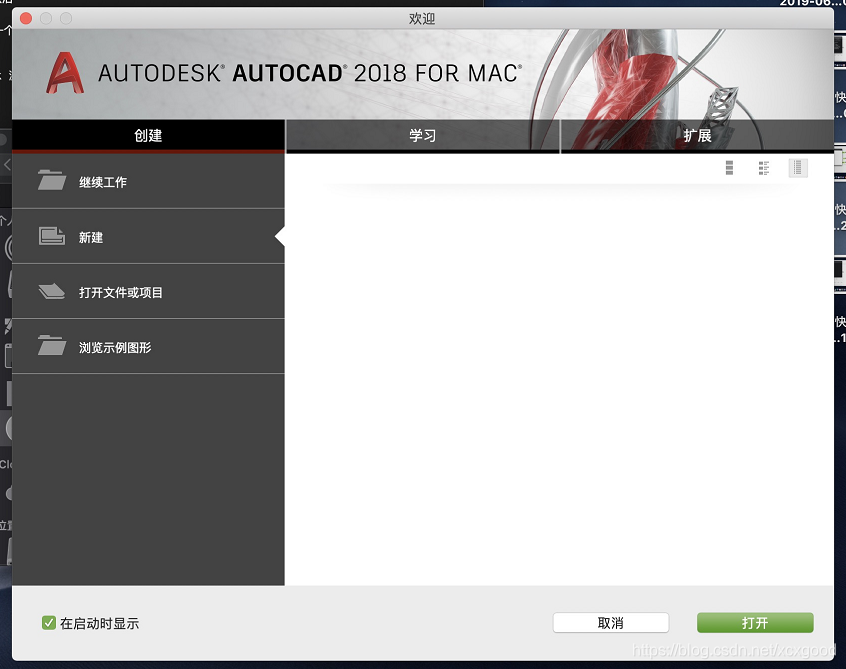This screenshot has width=846, height=669.
Task: Click the 打开文件或项目 stack icon
Action: click(x=52, y=291)
